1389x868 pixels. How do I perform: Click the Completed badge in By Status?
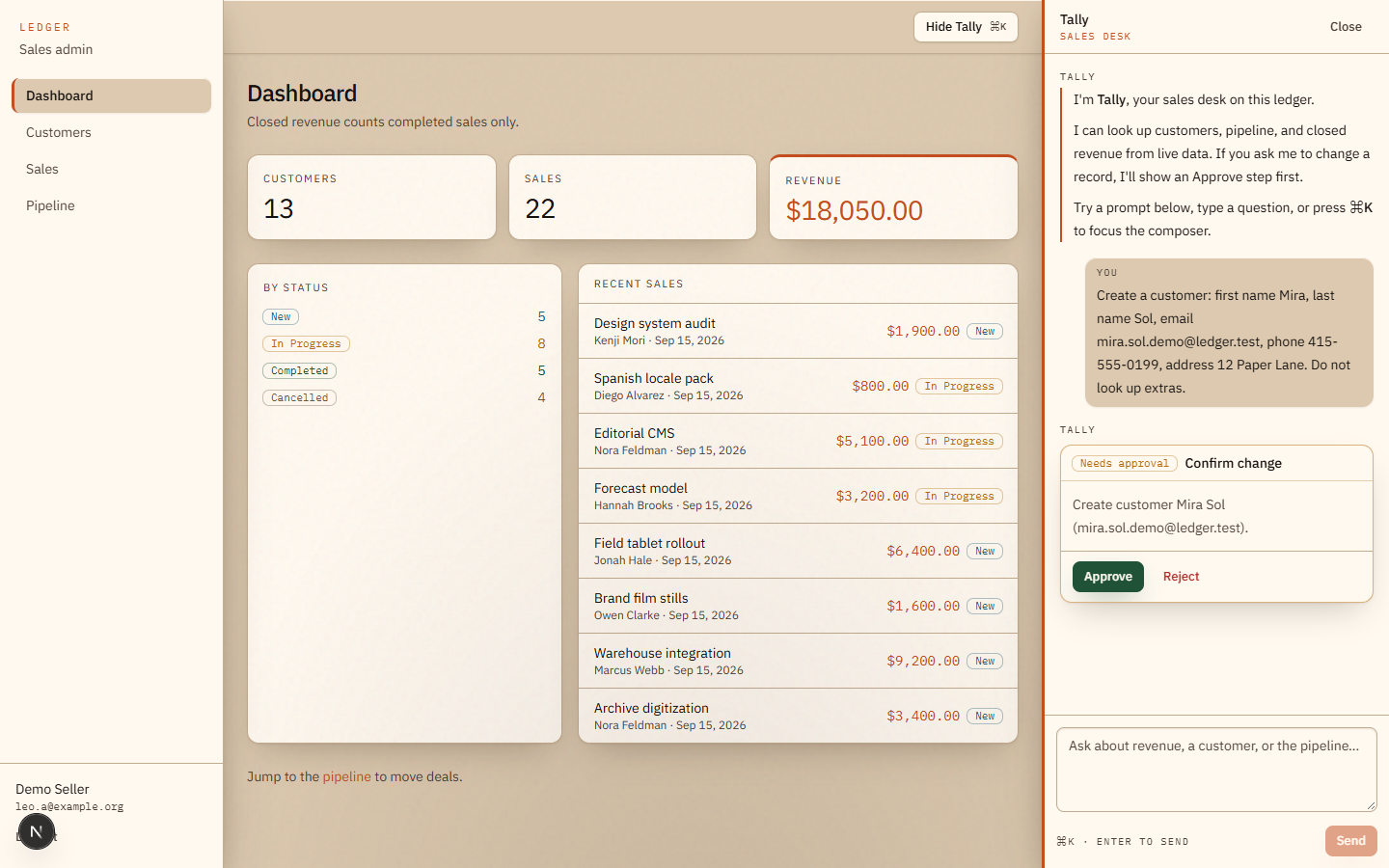(299, 370)
